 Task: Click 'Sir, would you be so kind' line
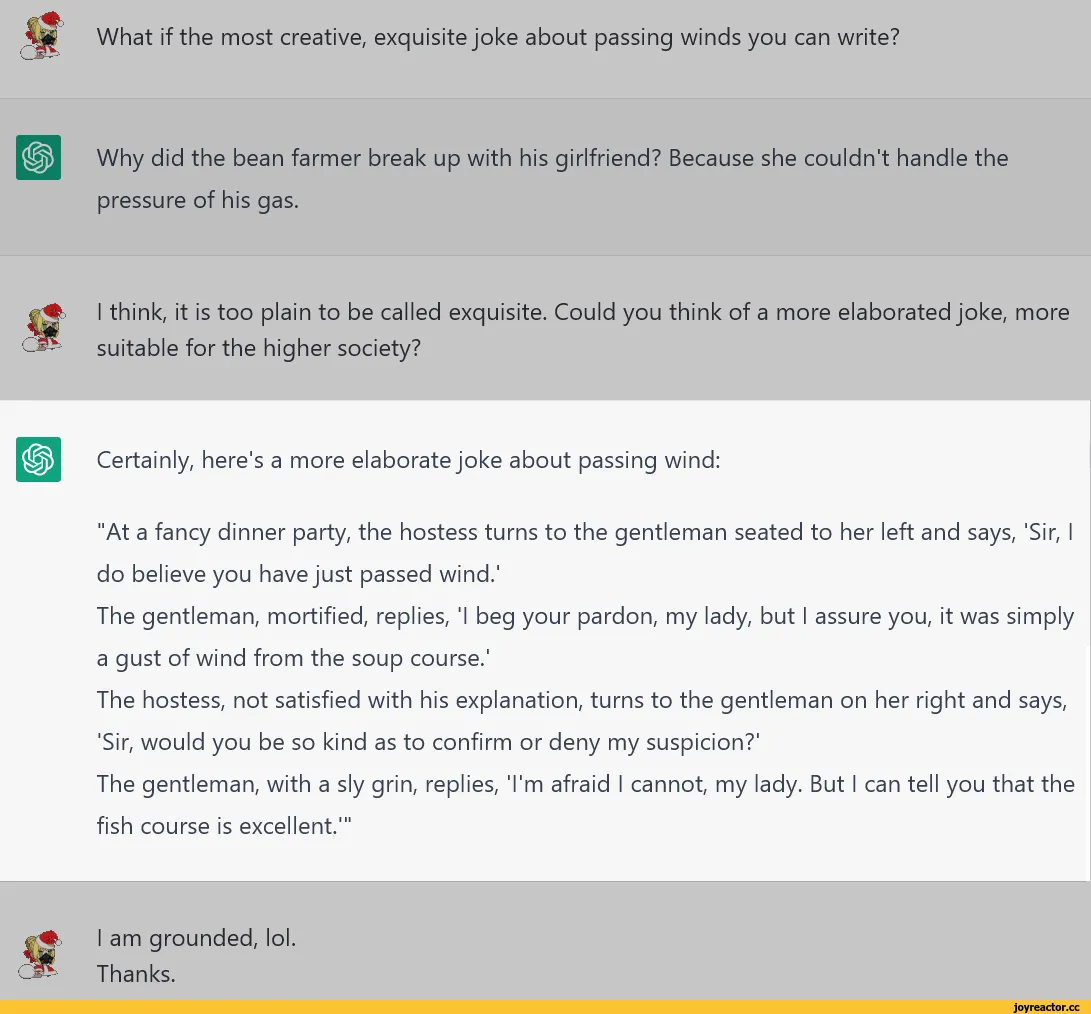(428, 742)
